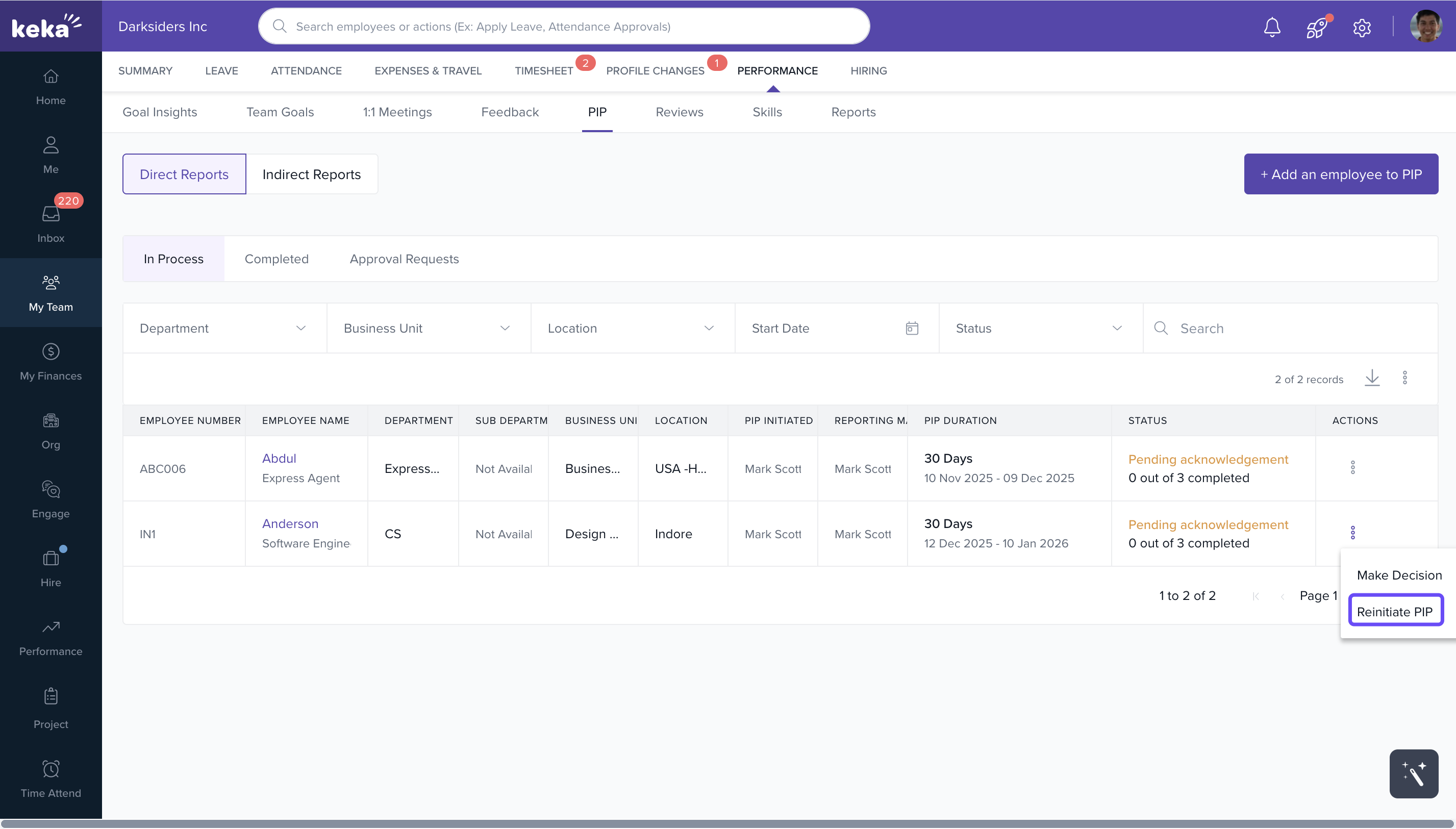The height and width of the screenshot is (829, 1456).
Task: Expand the Status filter dropdown
Action: pos(1040,329)
